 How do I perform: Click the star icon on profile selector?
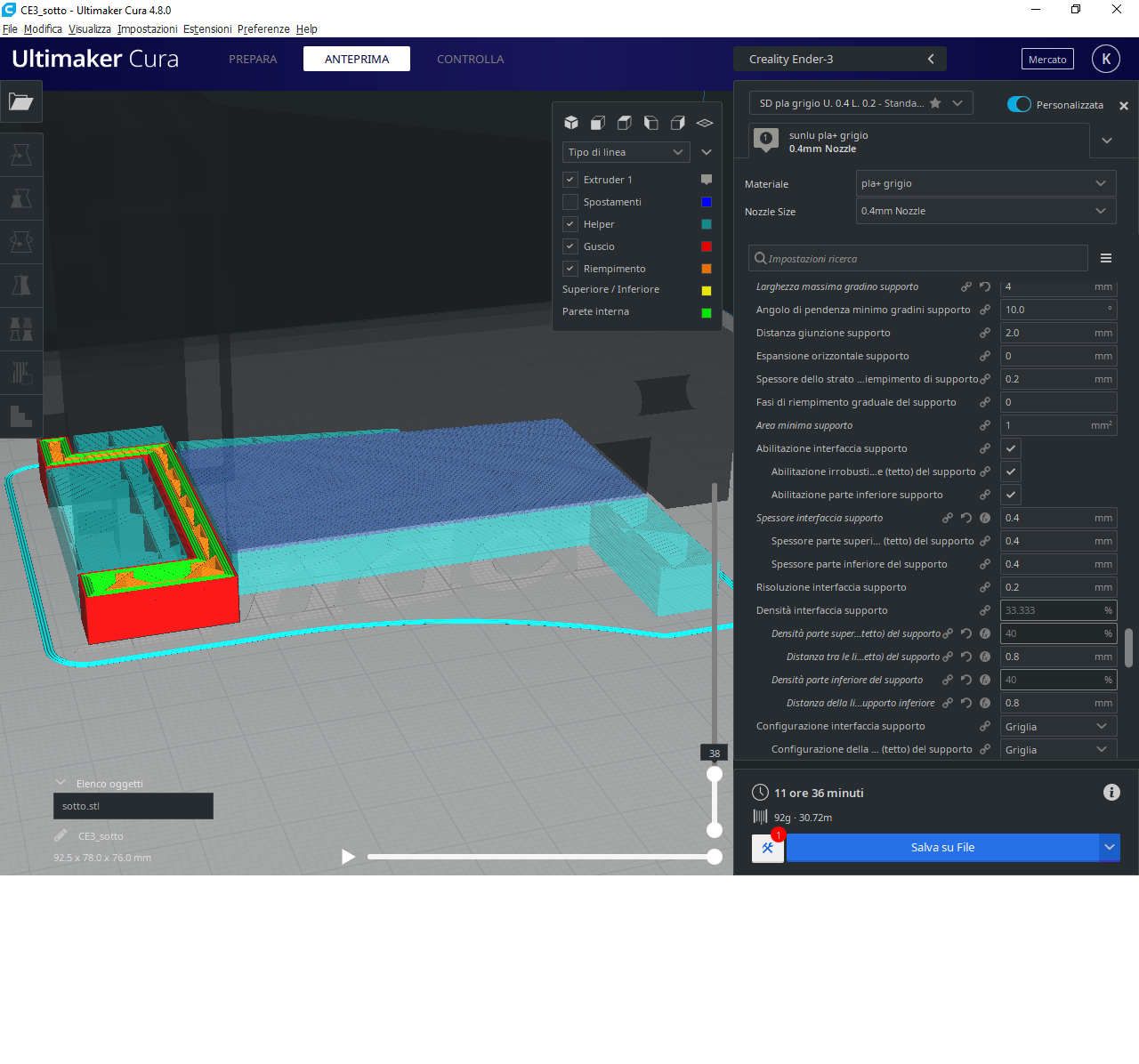coord(935,103)
